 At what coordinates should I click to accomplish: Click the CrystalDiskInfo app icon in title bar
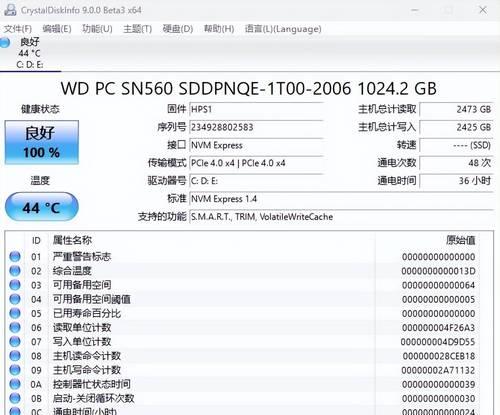tap(10, 10)
